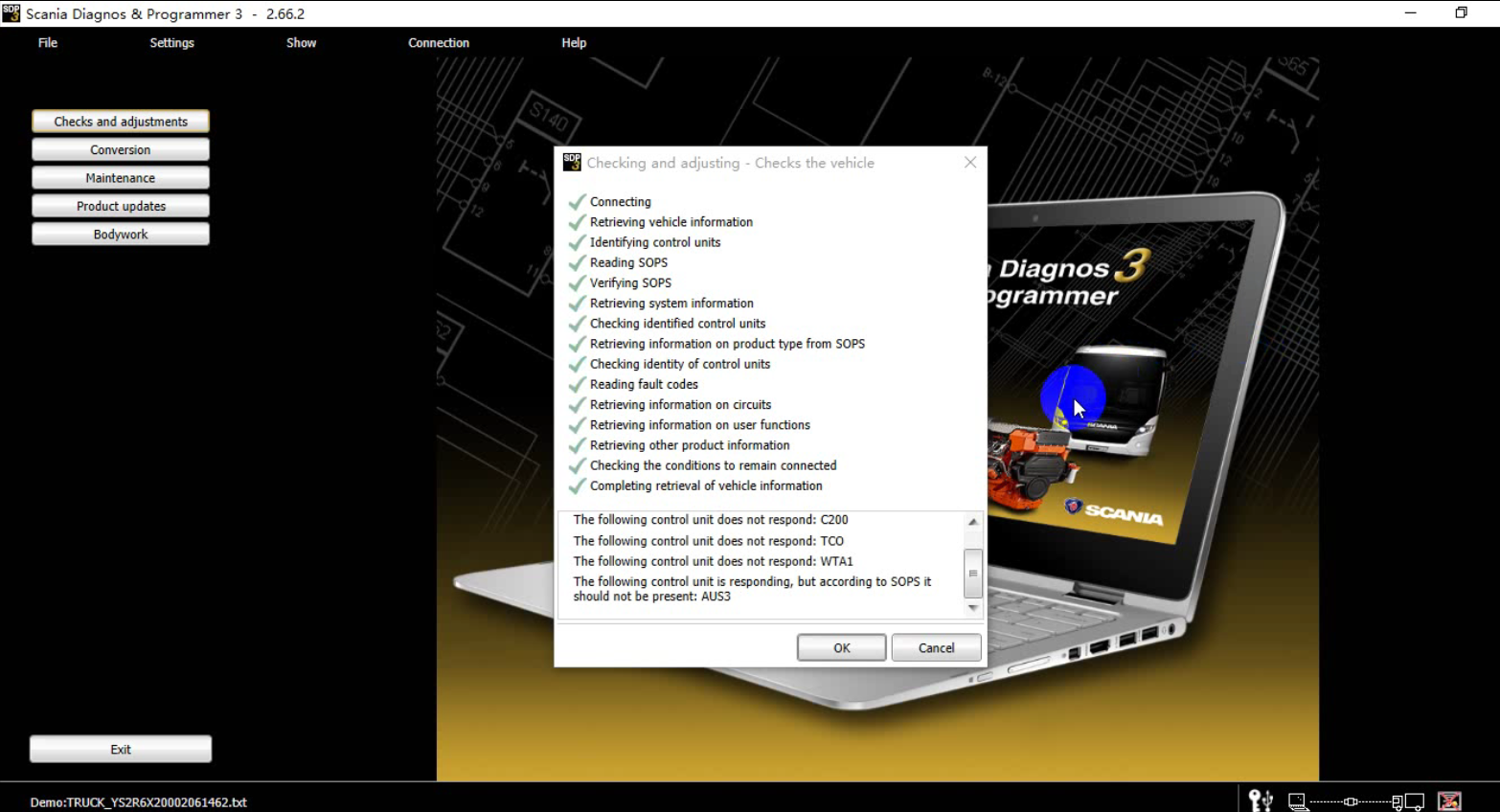Click the 'Verifying SOPS' step
This screenshot has height=812, width=1500.
[x=630, y=282]
